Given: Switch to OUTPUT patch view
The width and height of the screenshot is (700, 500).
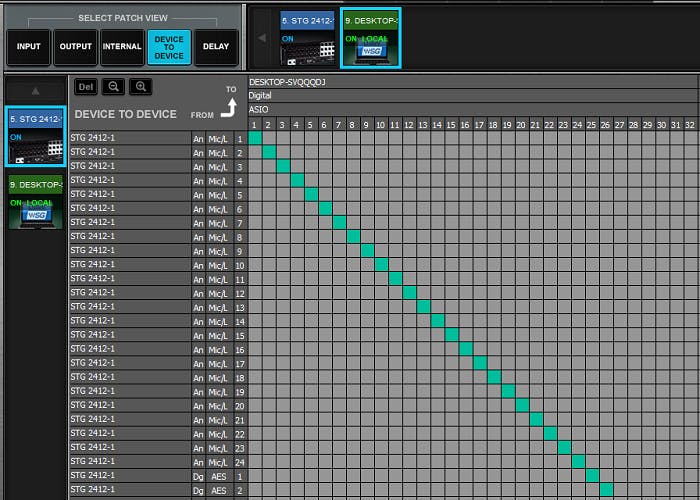Looking at the screenshot, I should (x=75, y=47).
